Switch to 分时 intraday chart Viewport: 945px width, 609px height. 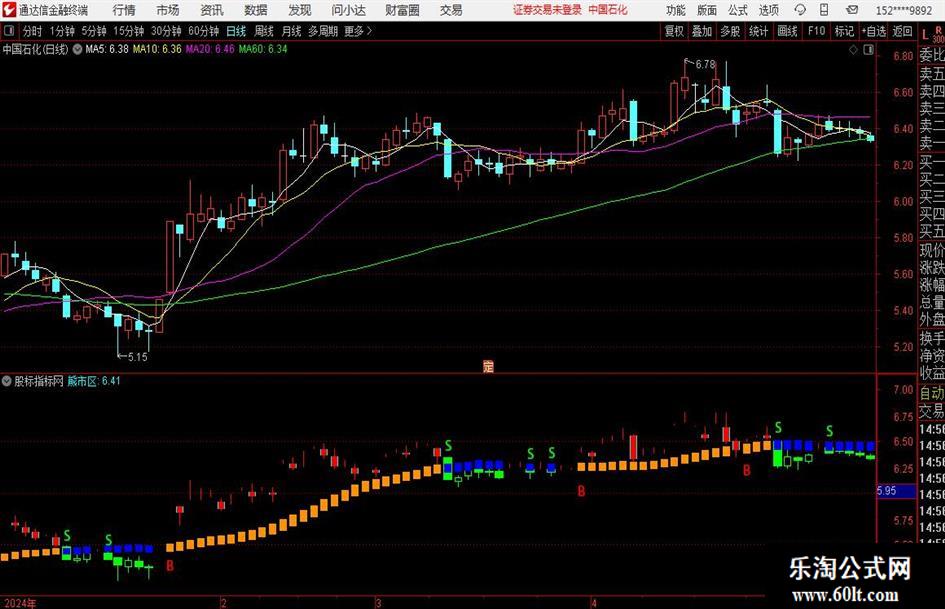32,31
